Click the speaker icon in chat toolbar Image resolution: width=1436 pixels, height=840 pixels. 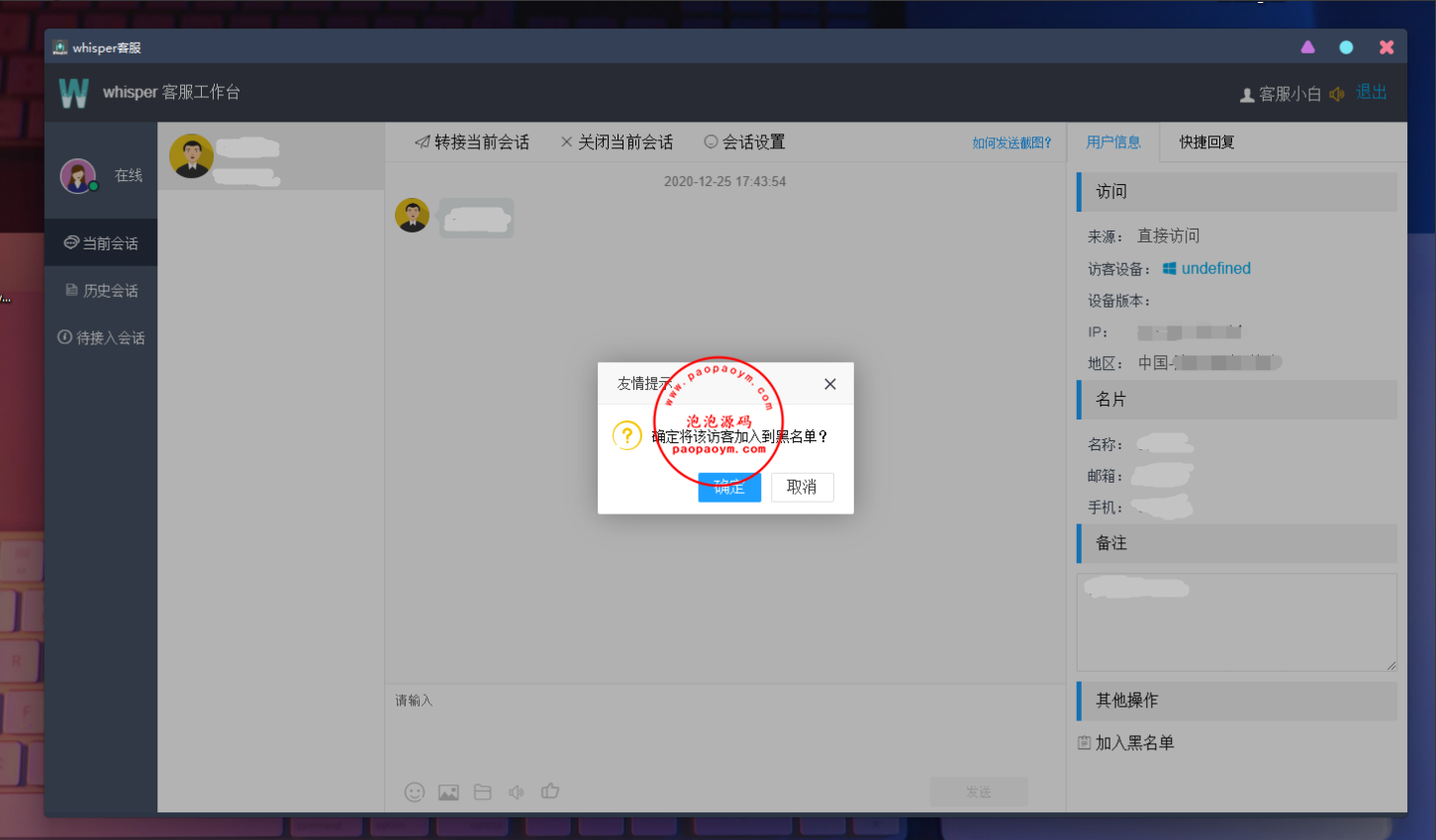pos(517,792)
